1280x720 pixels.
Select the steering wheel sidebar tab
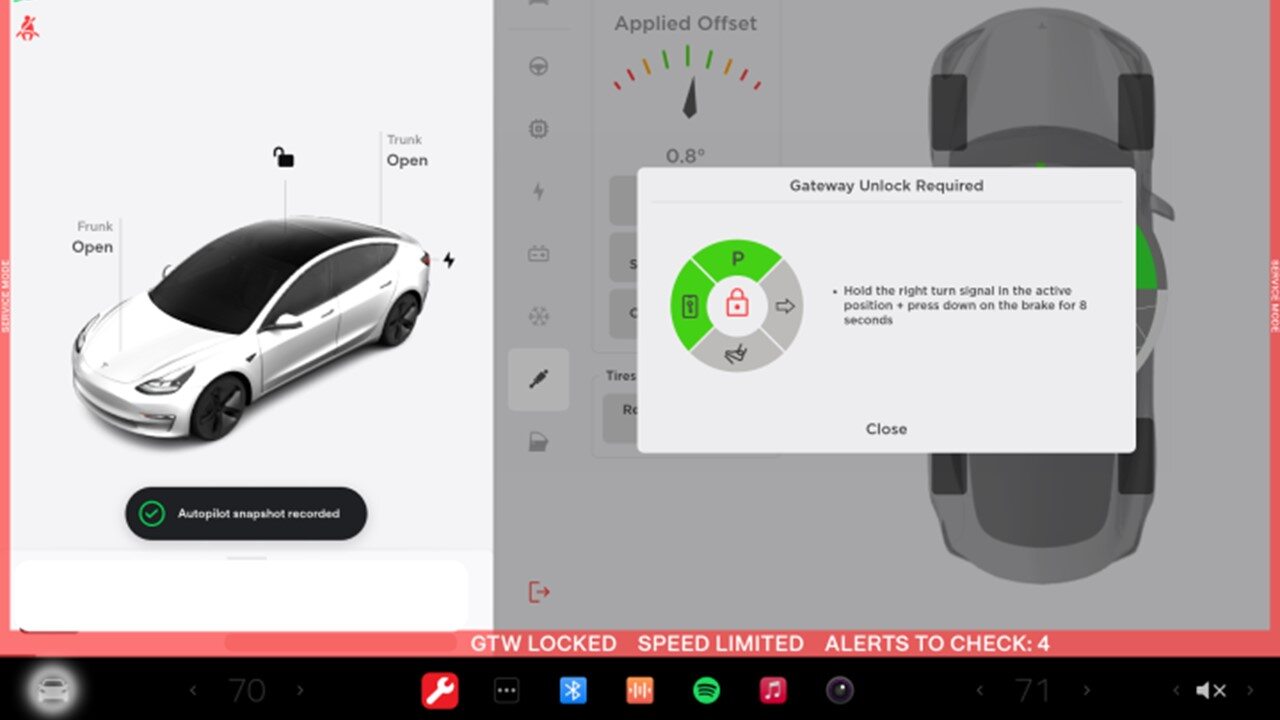(x=539, y=67)
